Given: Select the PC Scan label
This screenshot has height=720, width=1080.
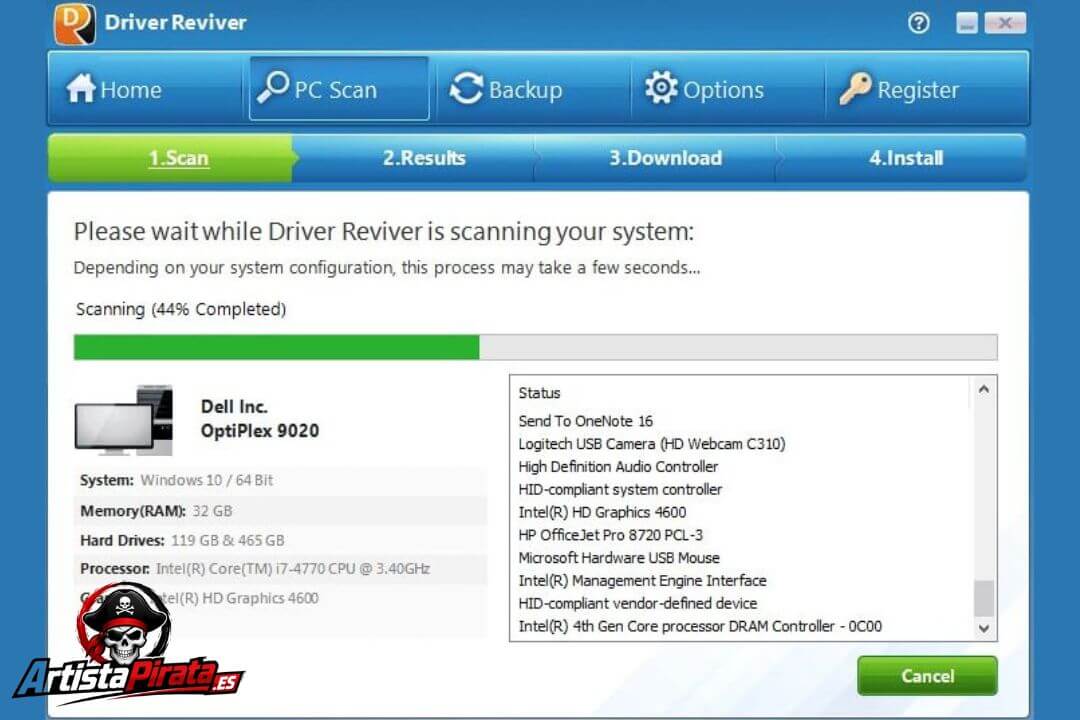Looking at the screenshot, I should [x=335, y=90].
